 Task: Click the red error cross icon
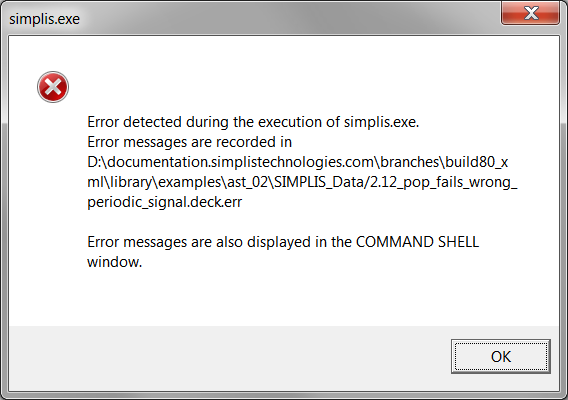53,87
